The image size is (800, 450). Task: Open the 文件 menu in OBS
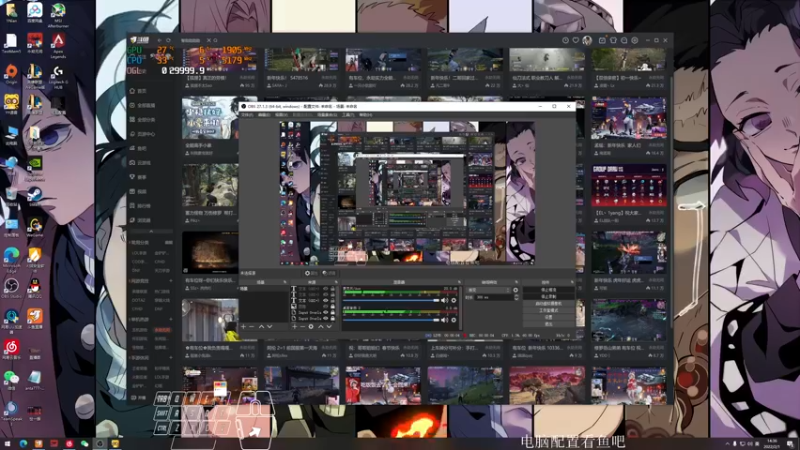pos(247,115)
